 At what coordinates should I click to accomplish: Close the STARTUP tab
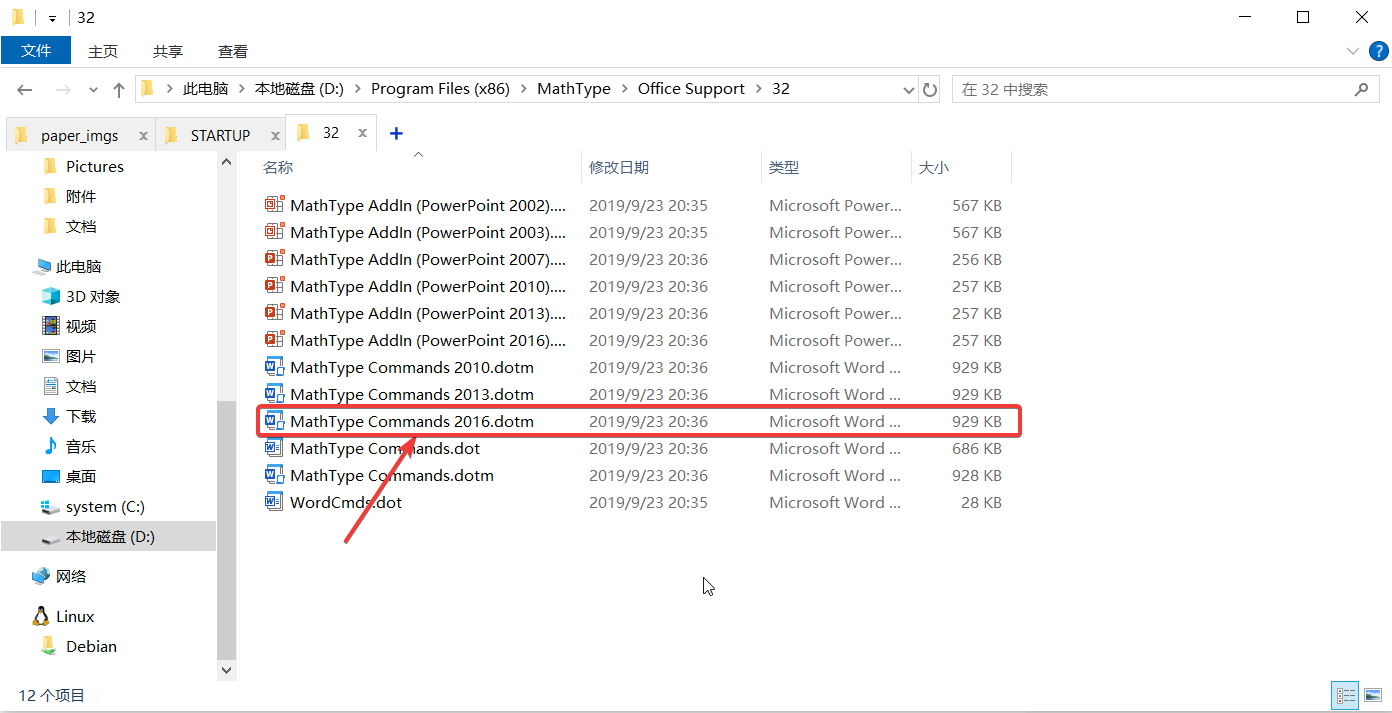pos(273,135)
